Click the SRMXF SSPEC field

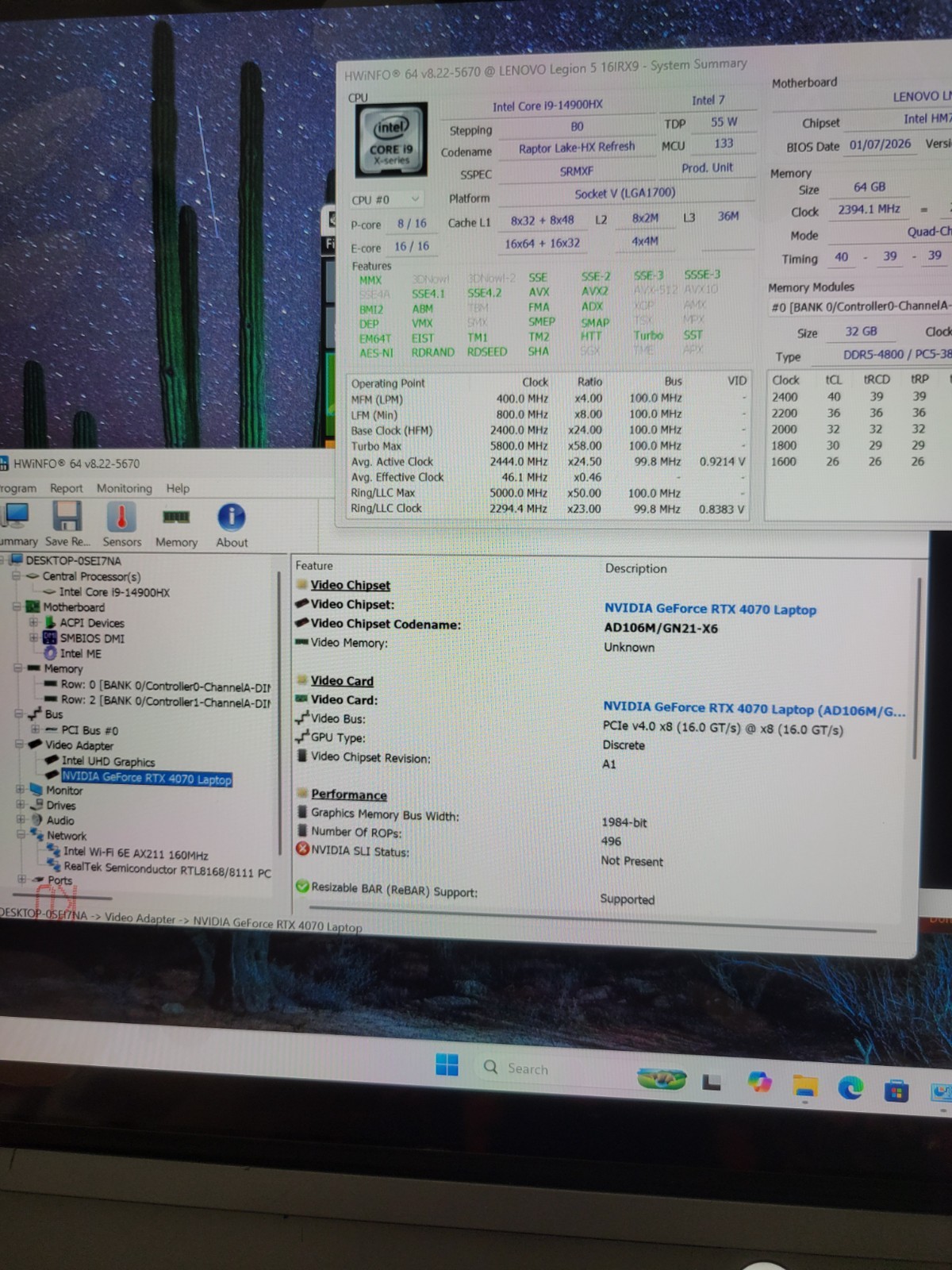pyautogui.click(x=577, y=171)
